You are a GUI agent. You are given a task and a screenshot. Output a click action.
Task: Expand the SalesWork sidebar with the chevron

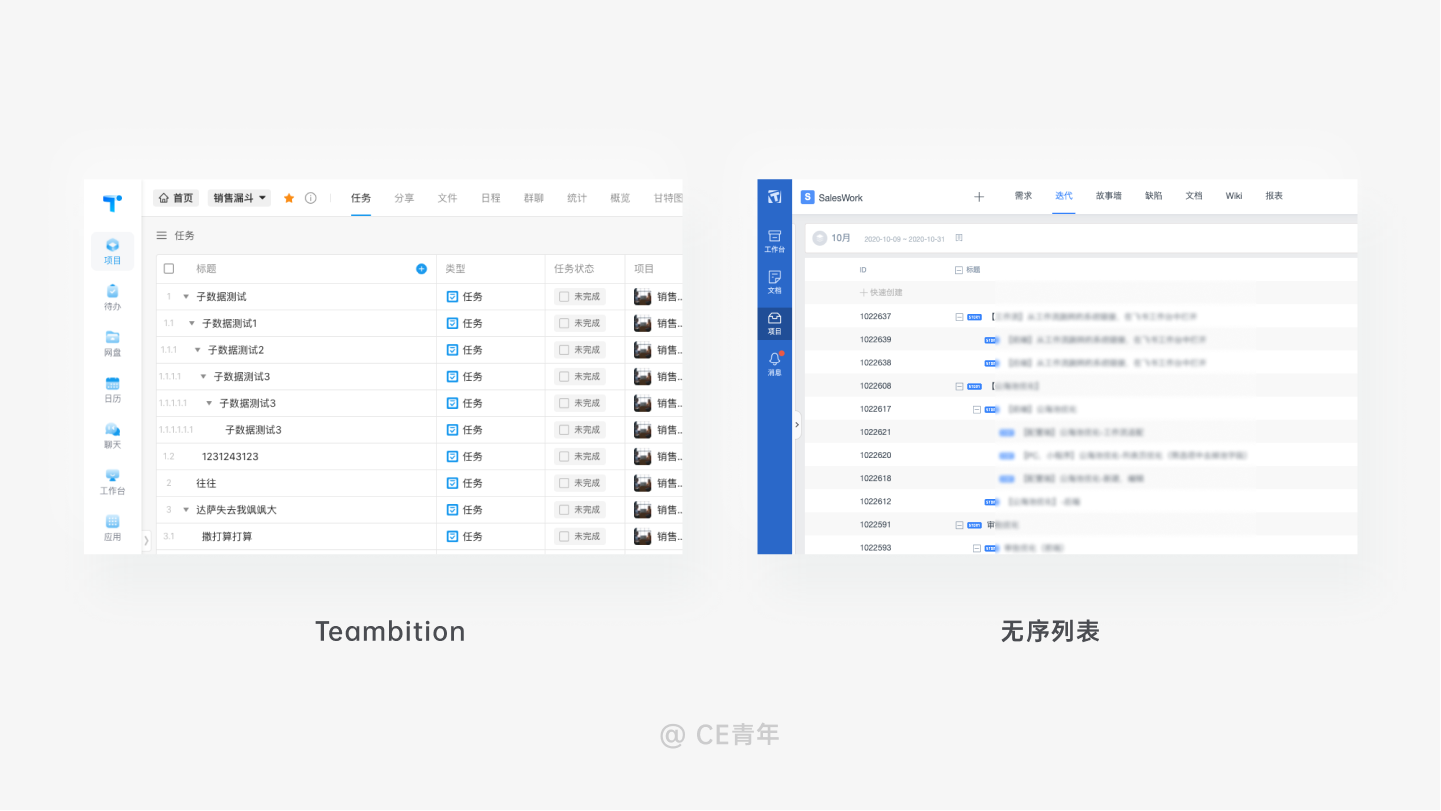pos(797,425)
